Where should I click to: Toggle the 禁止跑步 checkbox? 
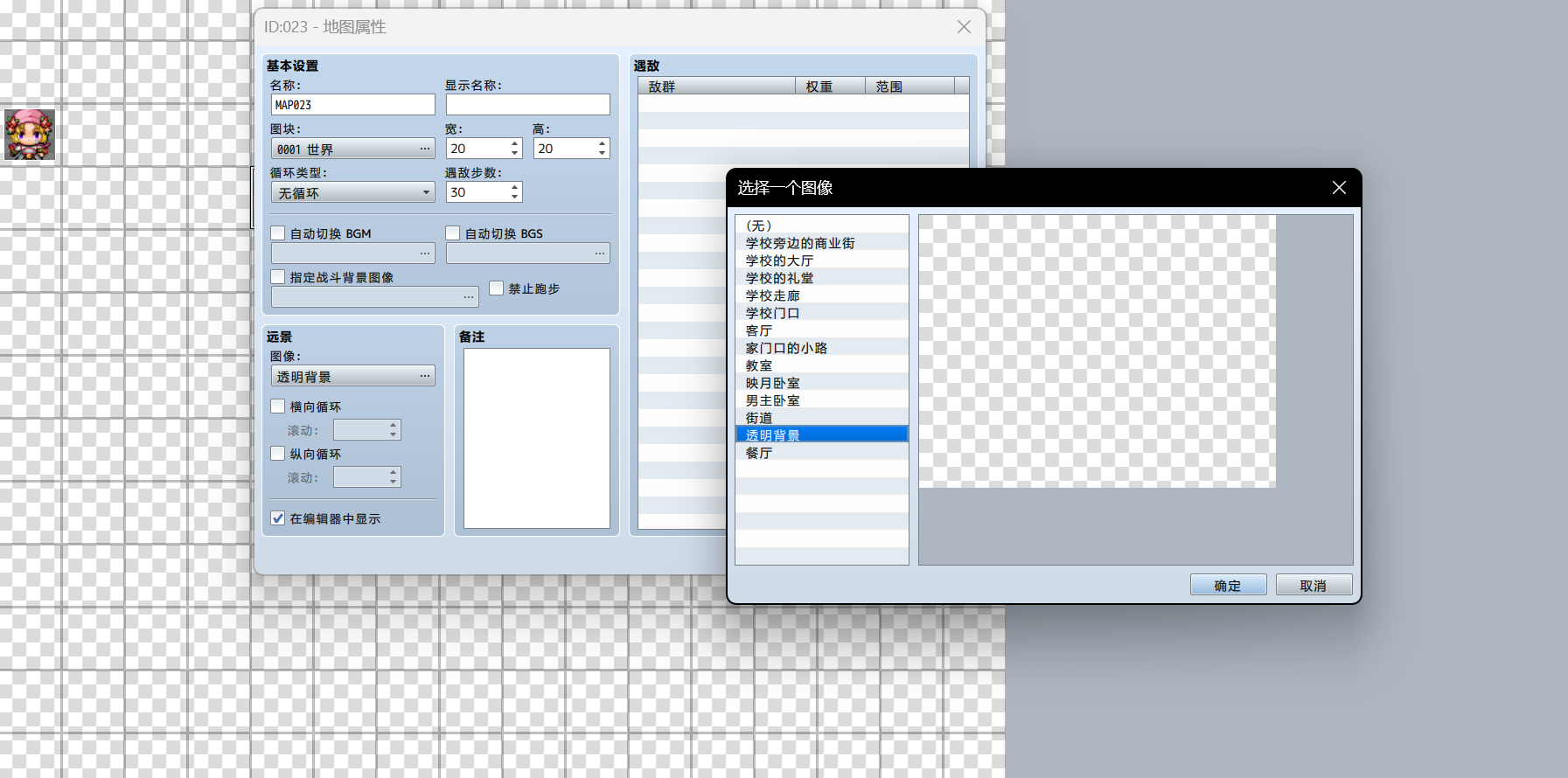coord(497,288)
